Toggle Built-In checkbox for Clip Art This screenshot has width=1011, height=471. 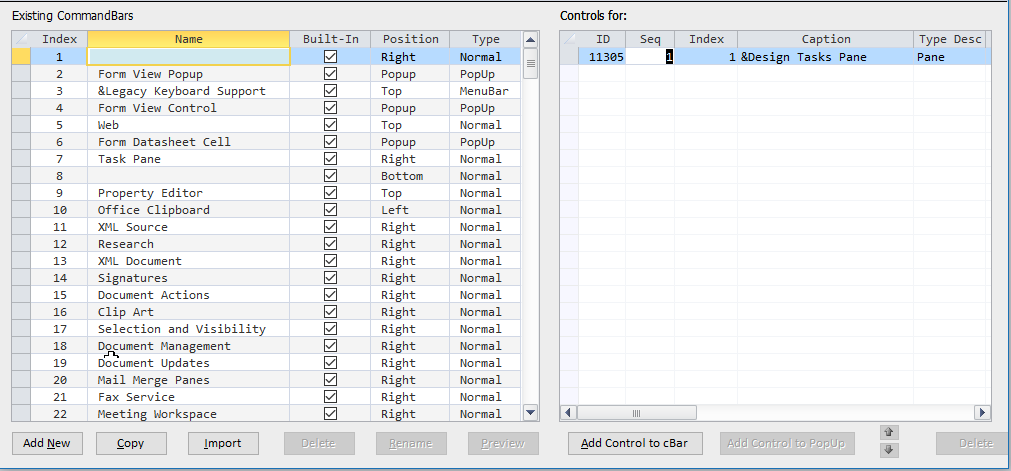click(330, 312)
